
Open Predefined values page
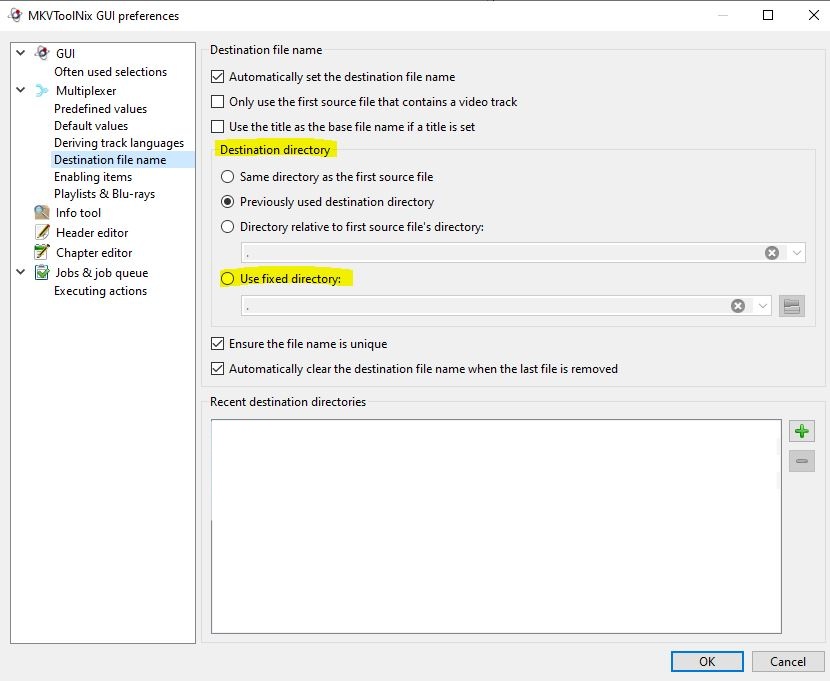(x=101, y=108)
